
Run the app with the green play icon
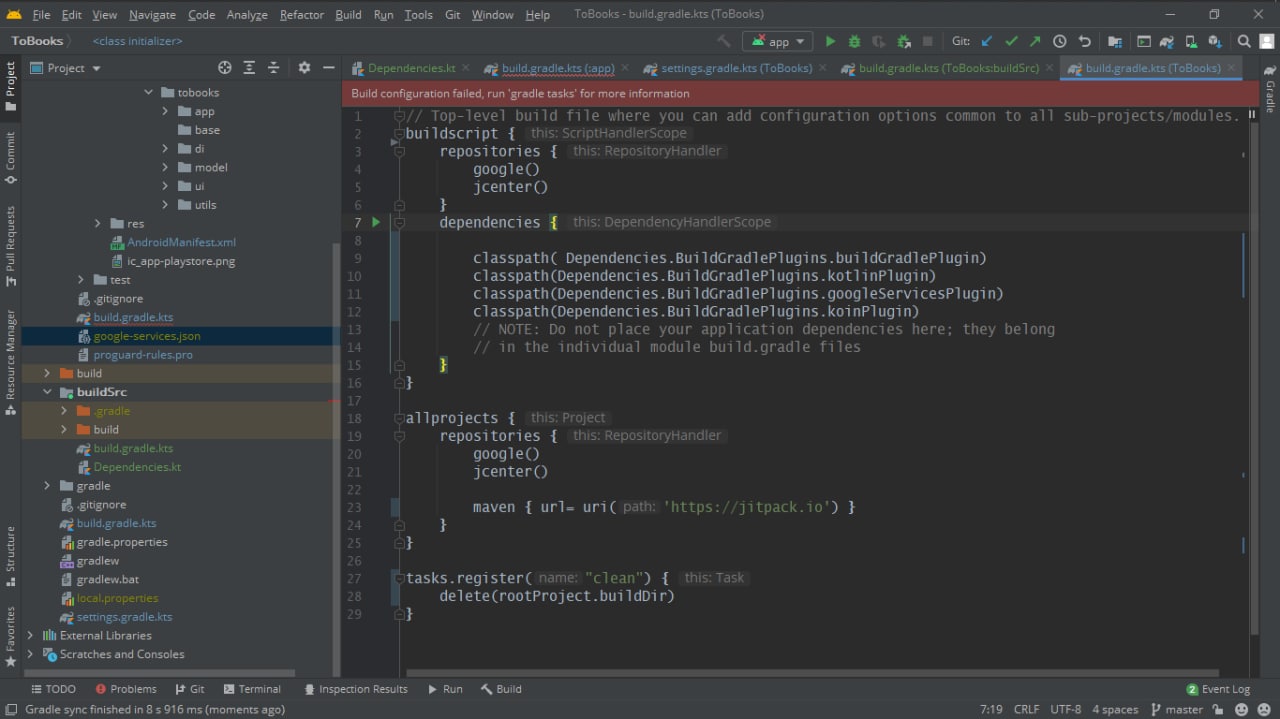[829, 41]
